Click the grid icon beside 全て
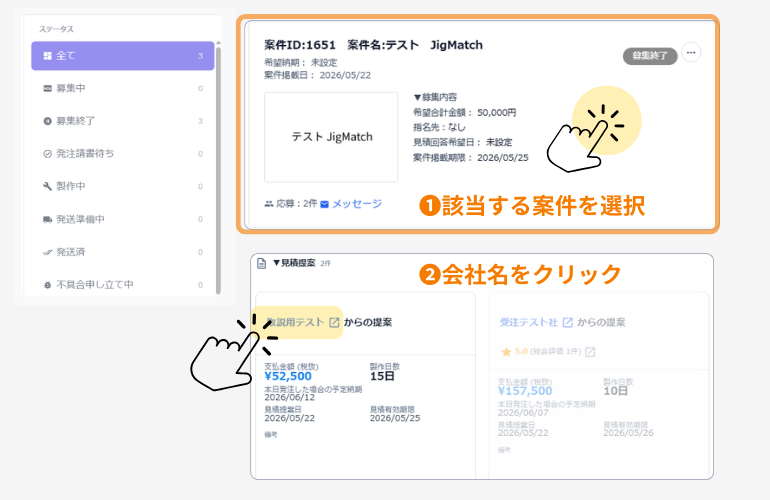The height and width of the screenshot is (500, 770). tap(47, 56)
